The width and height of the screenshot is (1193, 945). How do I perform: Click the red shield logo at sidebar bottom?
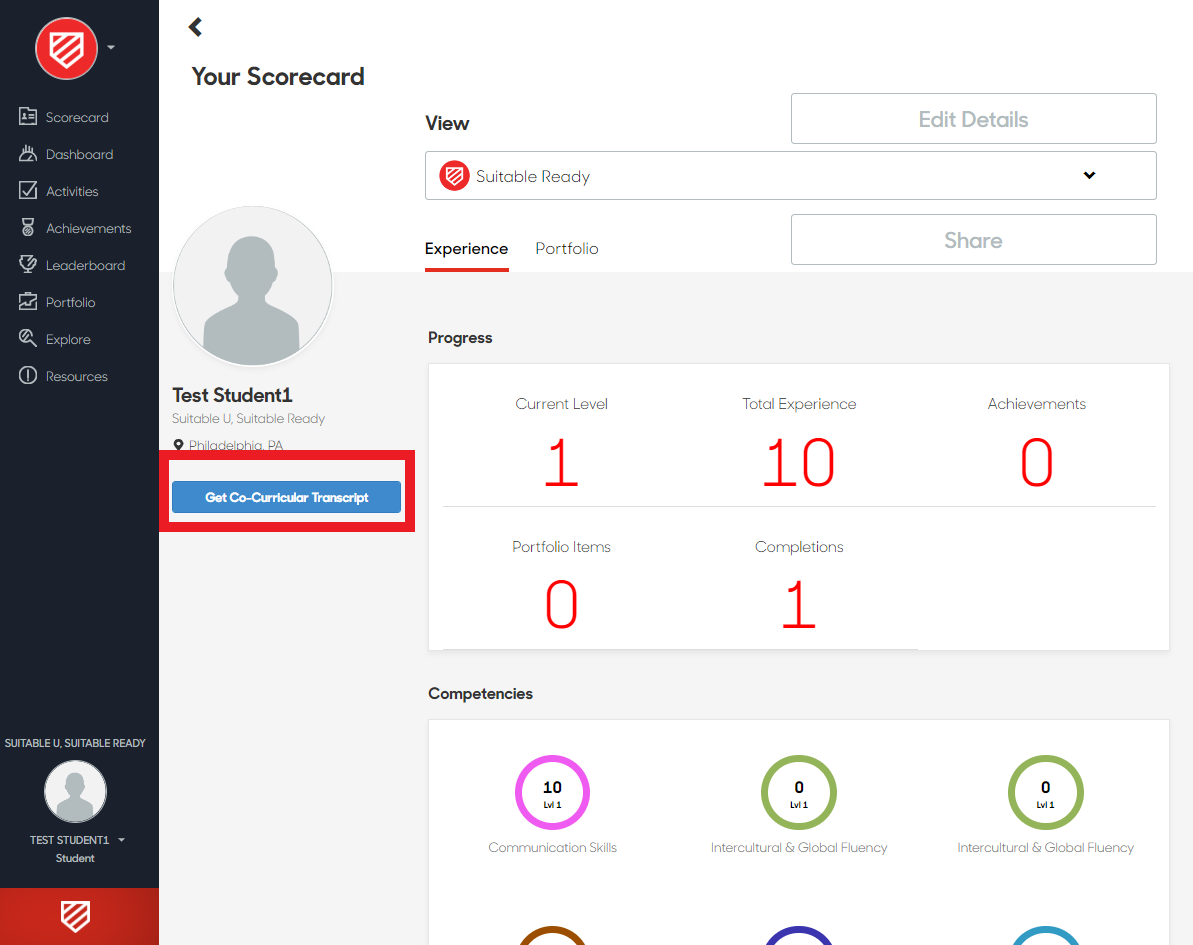(76, 915)
